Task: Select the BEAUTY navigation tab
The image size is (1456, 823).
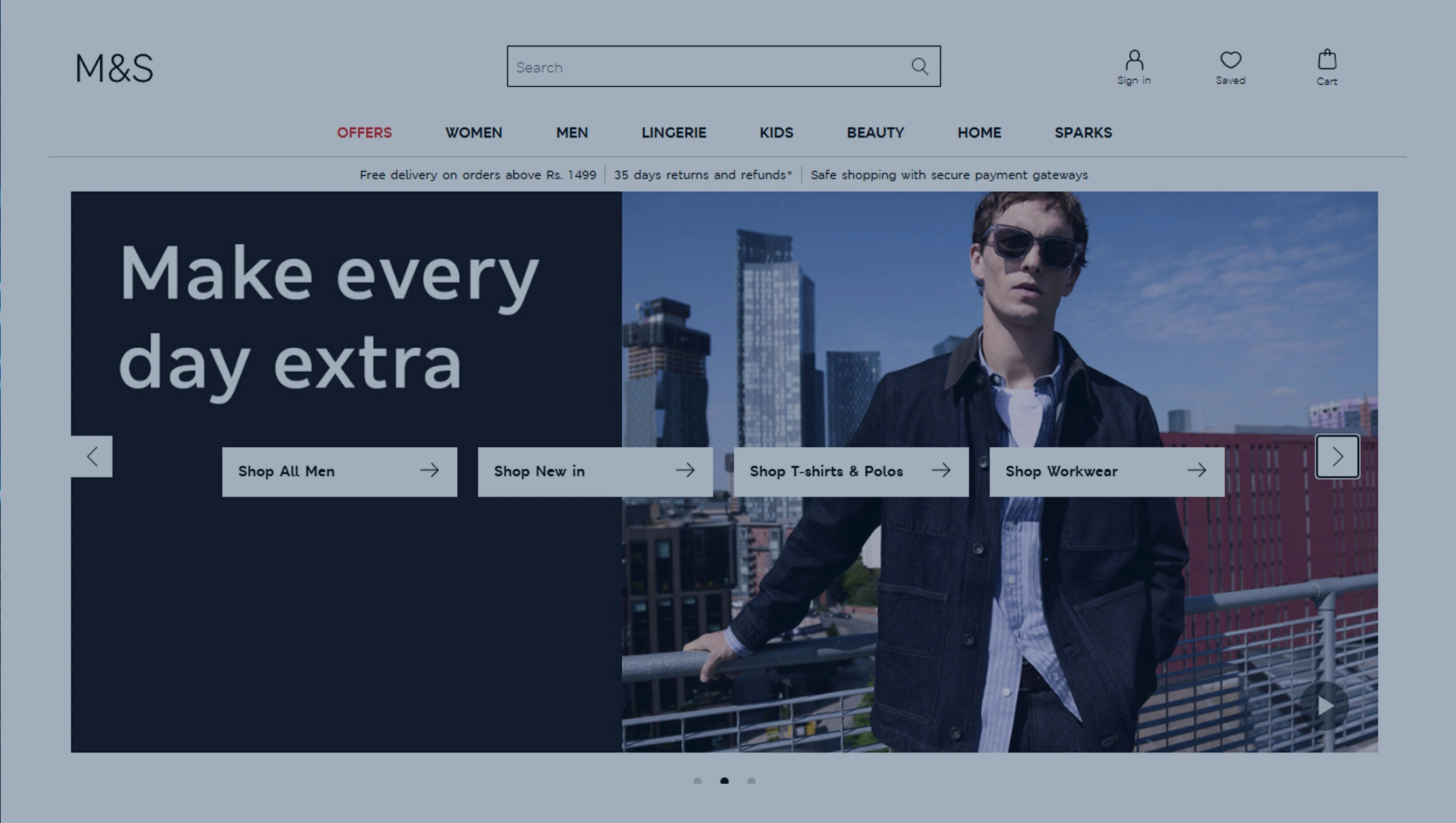Action: coord(875,132)
